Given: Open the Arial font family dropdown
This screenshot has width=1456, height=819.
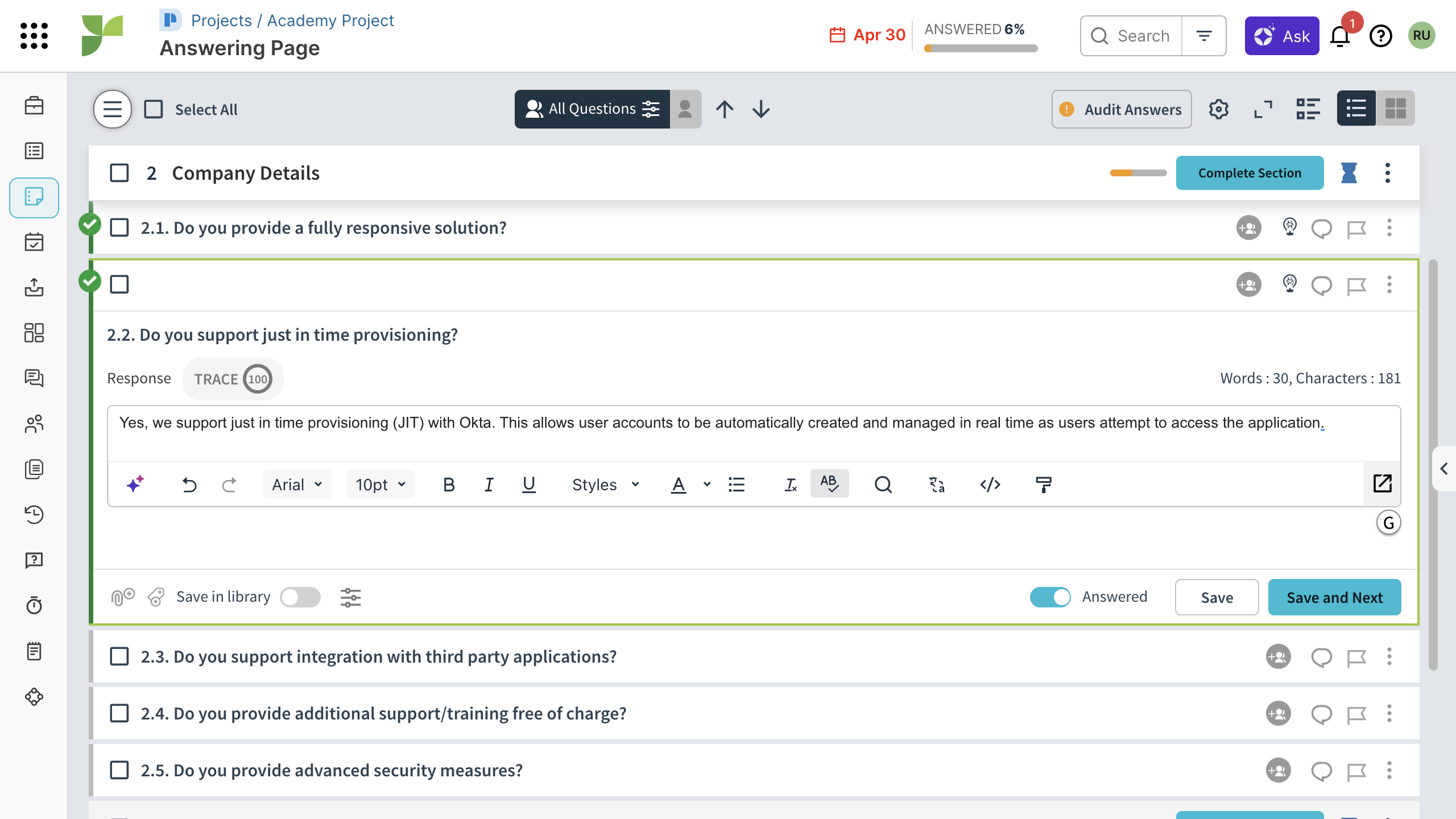Looking at the screenshot, I should click(297, 484).
